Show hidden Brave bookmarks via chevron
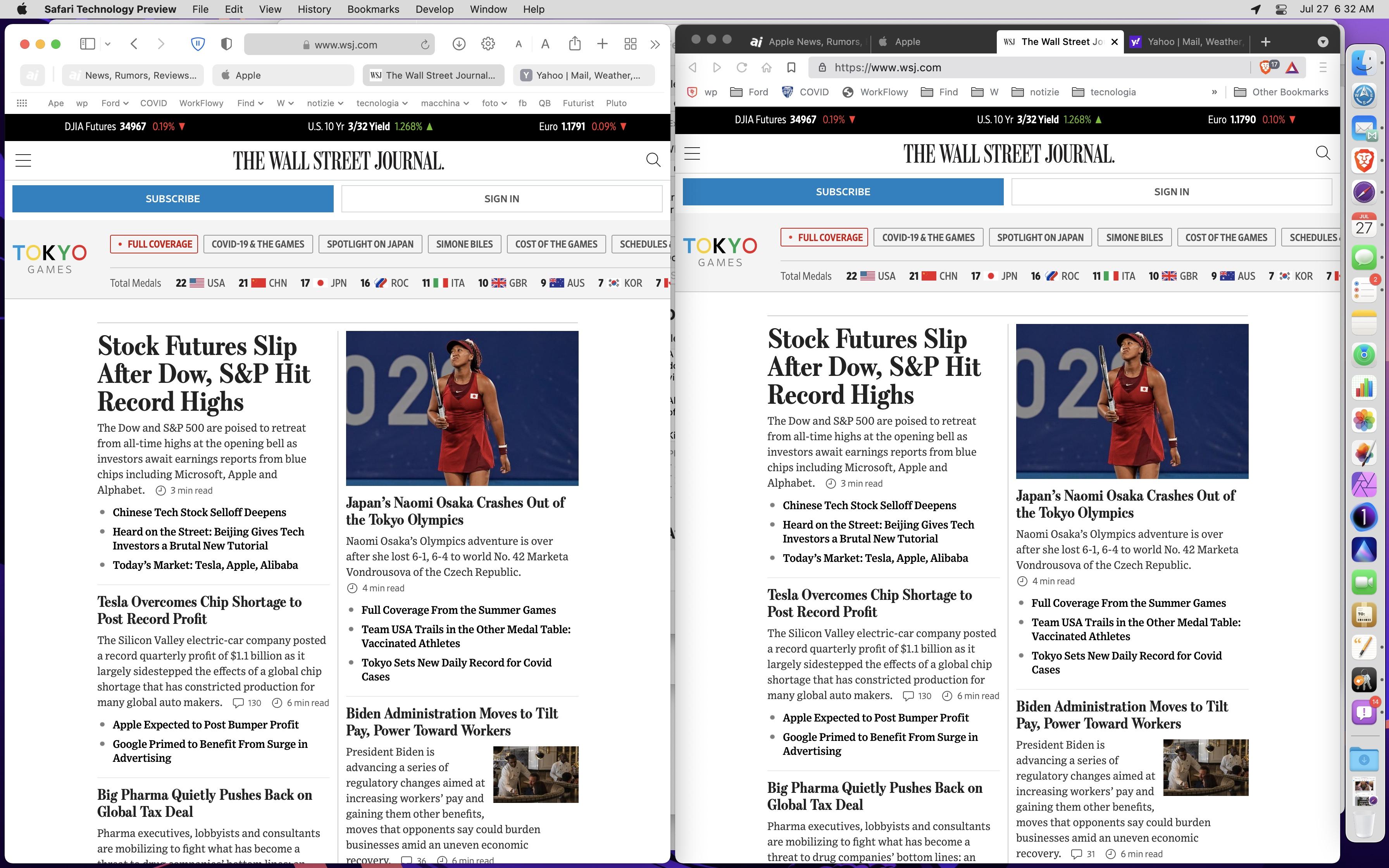Image resolution: width=1389 pixels, height=868 pixels. [1214, 92]
